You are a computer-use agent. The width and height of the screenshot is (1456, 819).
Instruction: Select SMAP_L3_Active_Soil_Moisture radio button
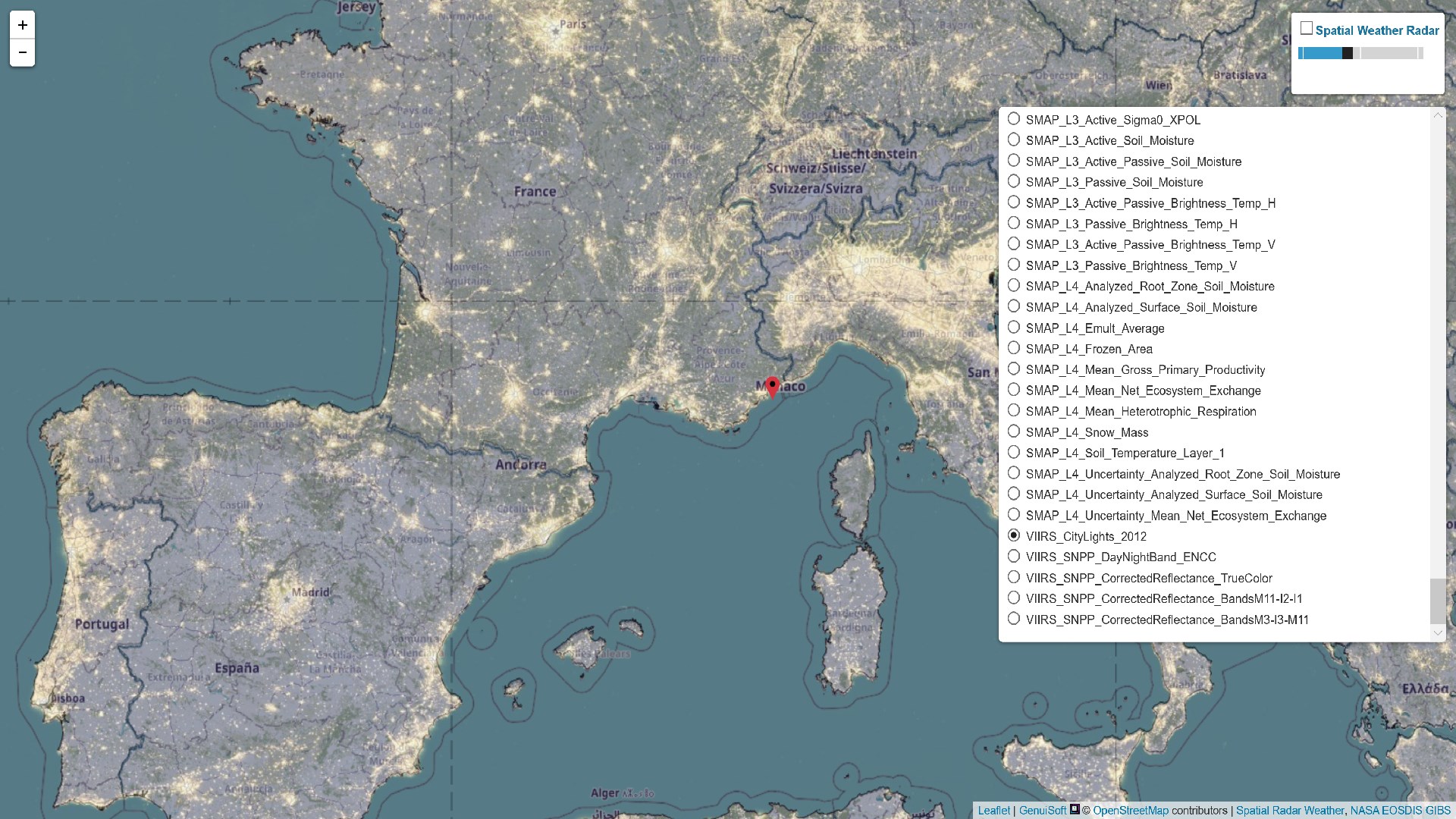coord(1014,140)
